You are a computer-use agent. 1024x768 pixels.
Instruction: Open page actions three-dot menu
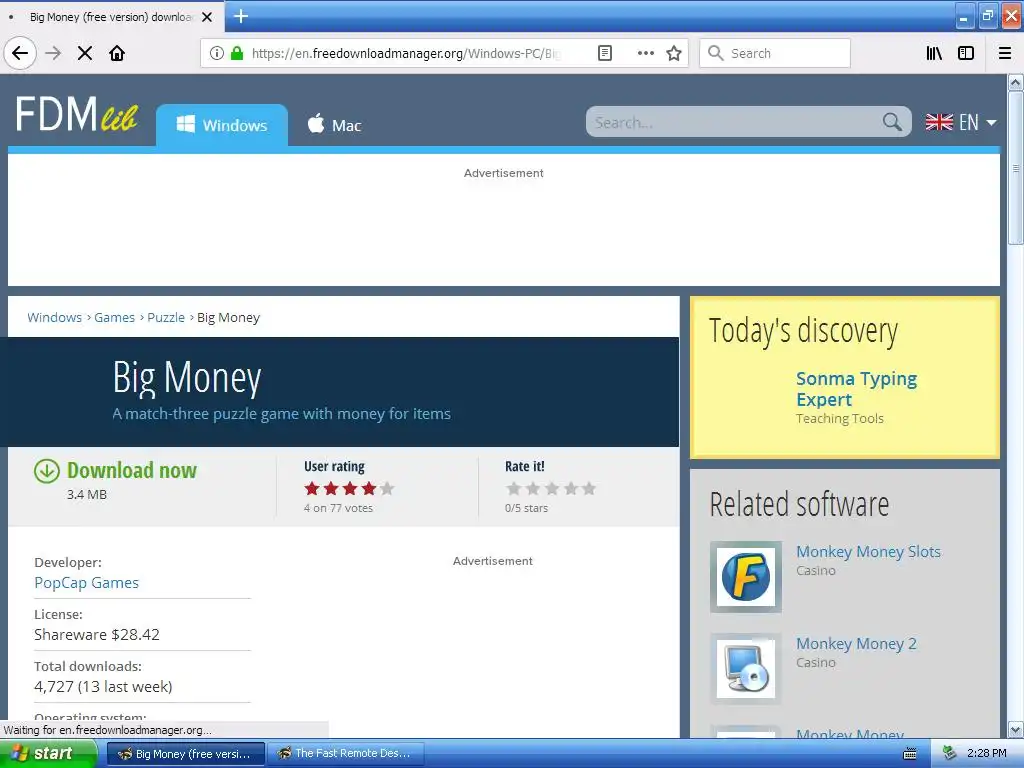coord(645,53)
